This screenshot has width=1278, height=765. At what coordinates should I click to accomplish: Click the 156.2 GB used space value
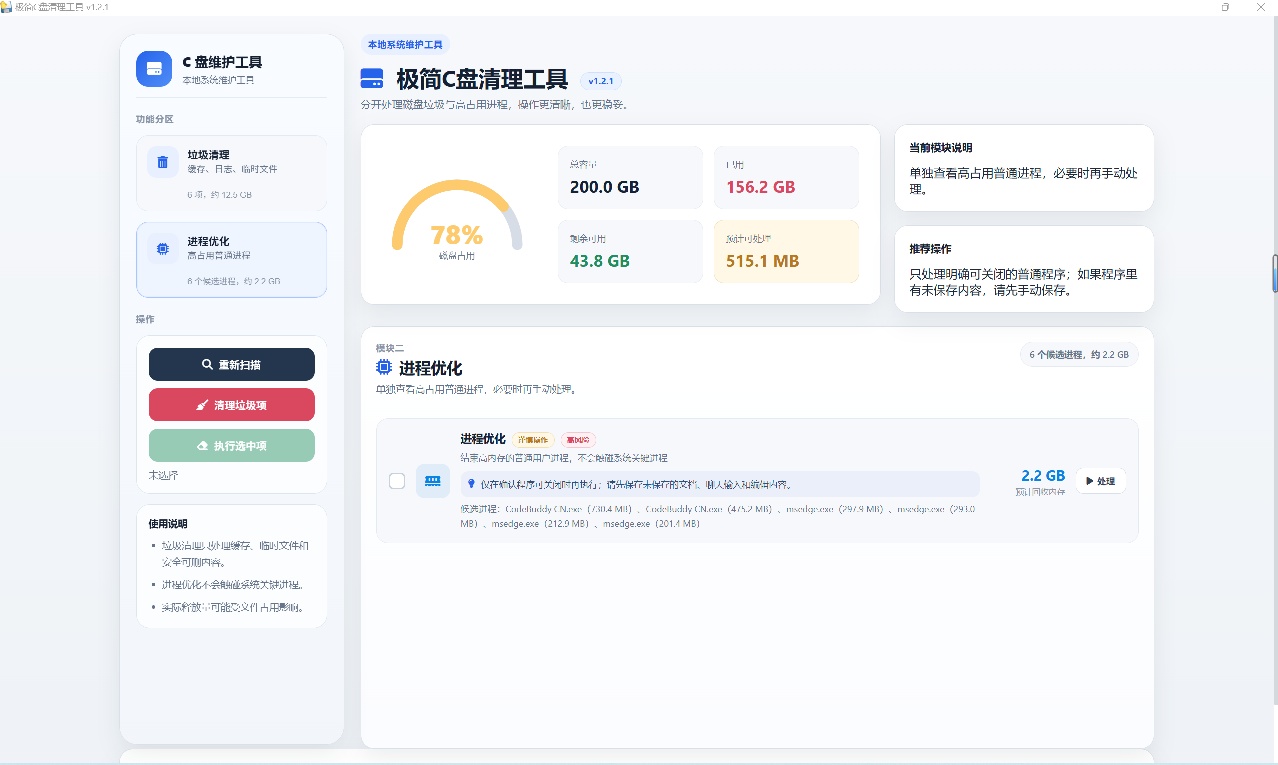(x=761, y=187)
